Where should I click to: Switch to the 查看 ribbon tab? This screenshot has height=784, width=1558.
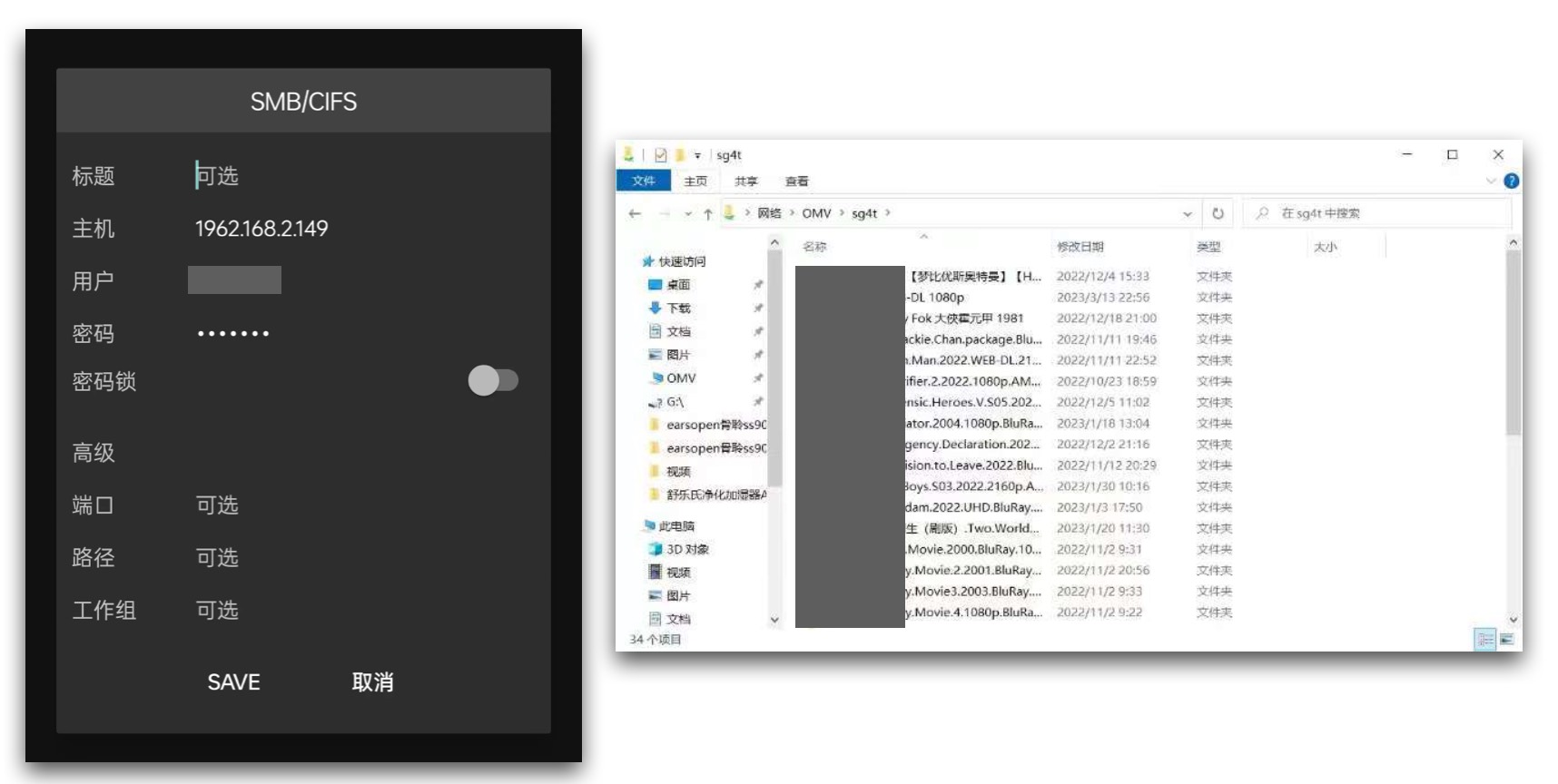coord(797,181)
